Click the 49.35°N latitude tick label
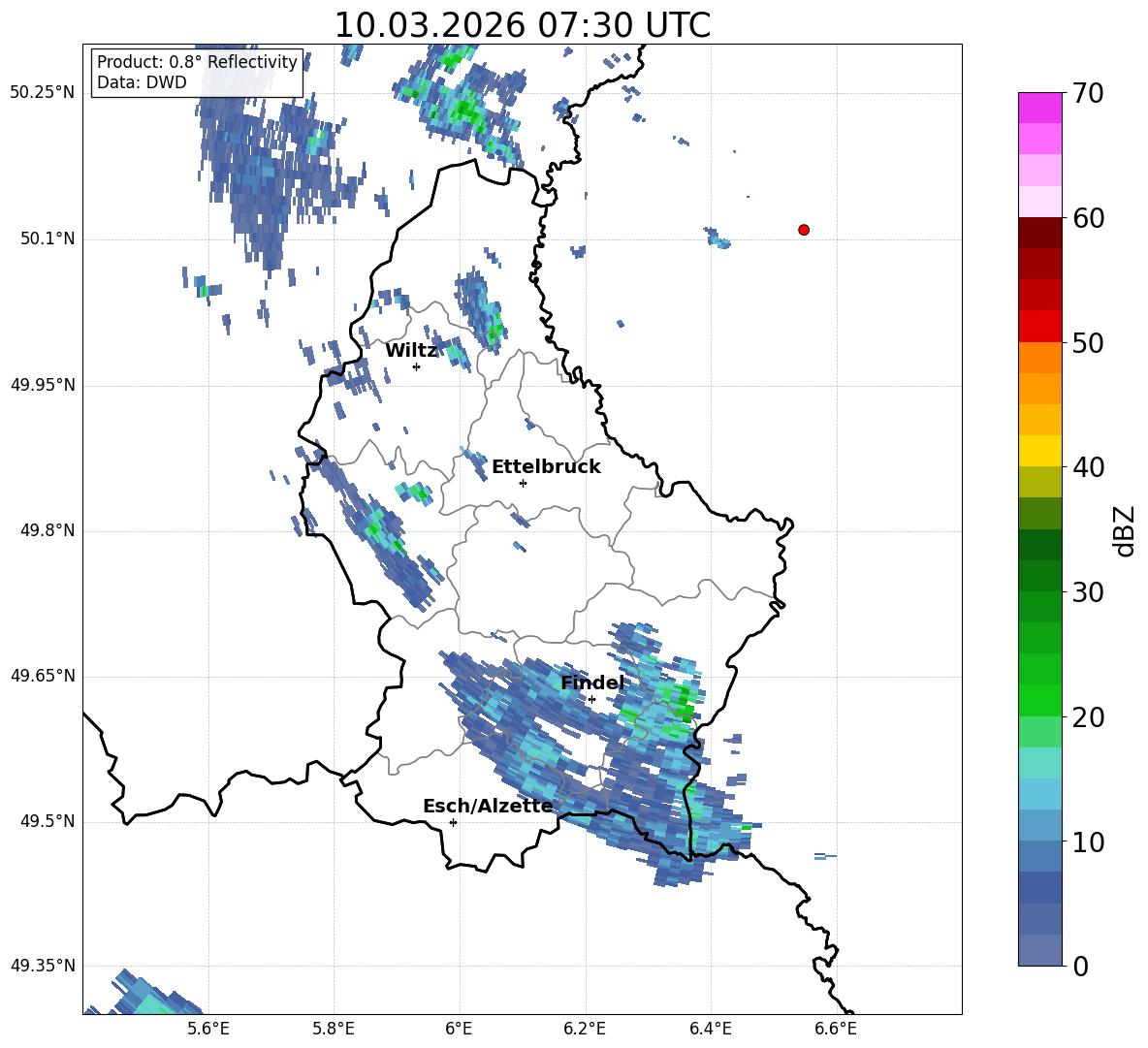Viewport: 1148px width, 1048px height. tap(43, 966)
